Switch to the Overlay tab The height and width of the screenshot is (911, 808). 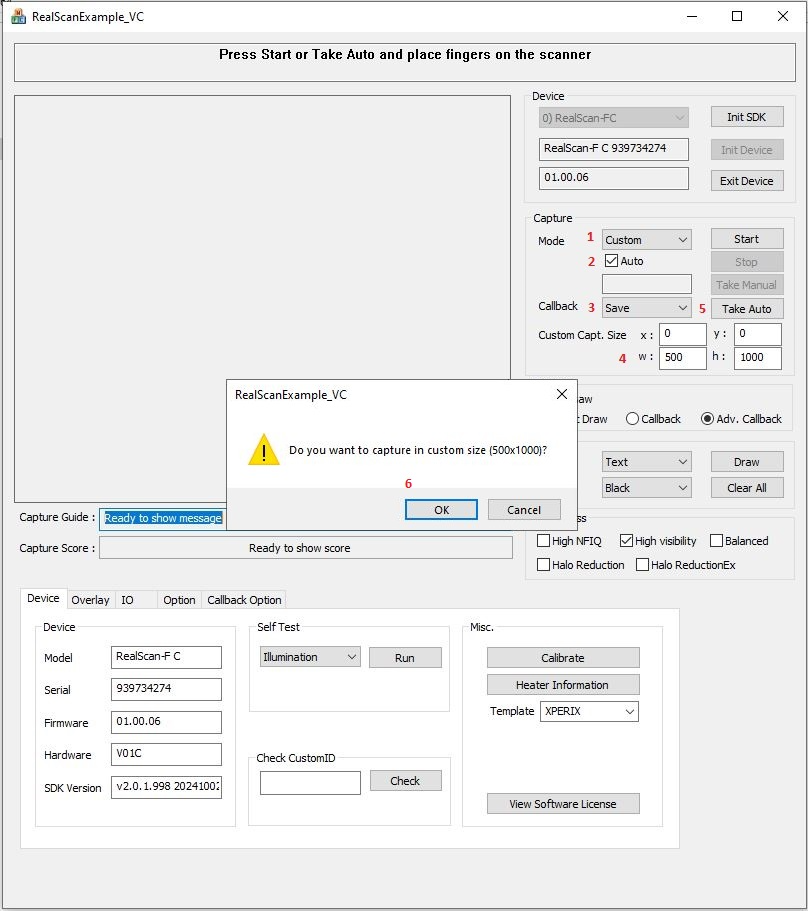click(x=90, y=600)
